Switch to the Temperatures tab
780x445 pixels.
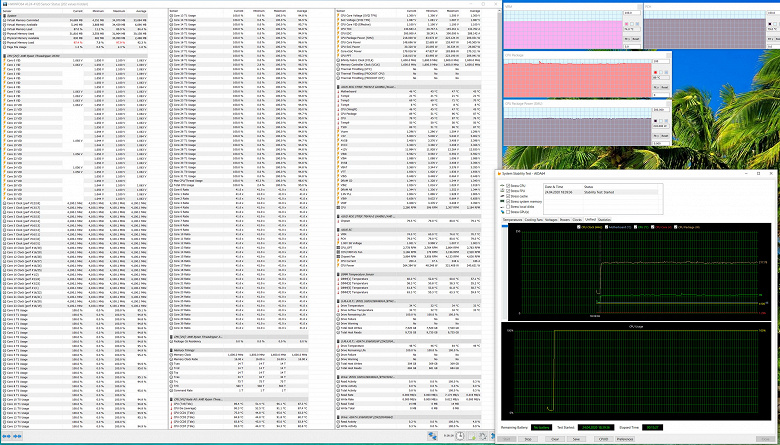[x=512, y=220]
